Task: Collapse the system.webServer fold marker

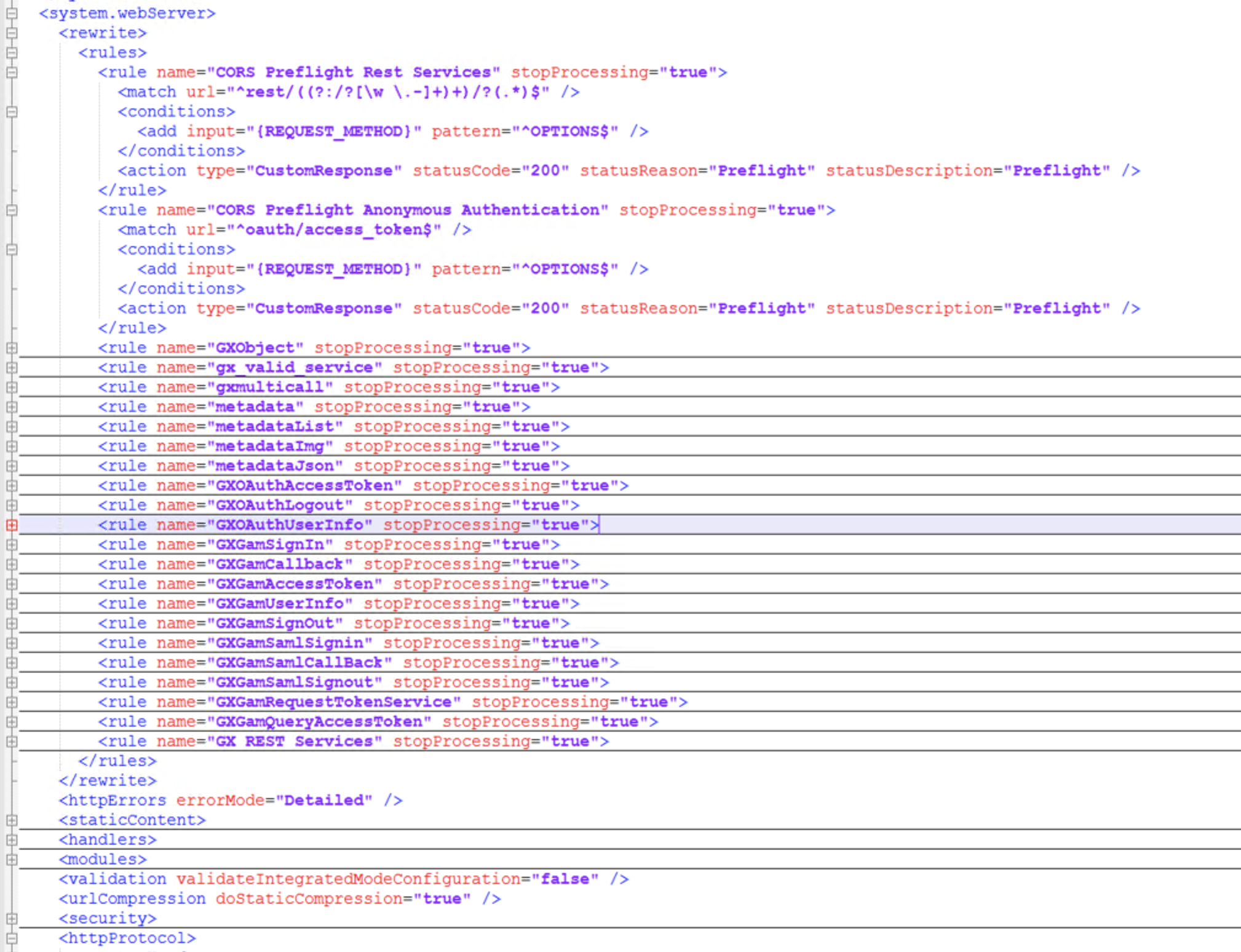Action: (11, 13)
